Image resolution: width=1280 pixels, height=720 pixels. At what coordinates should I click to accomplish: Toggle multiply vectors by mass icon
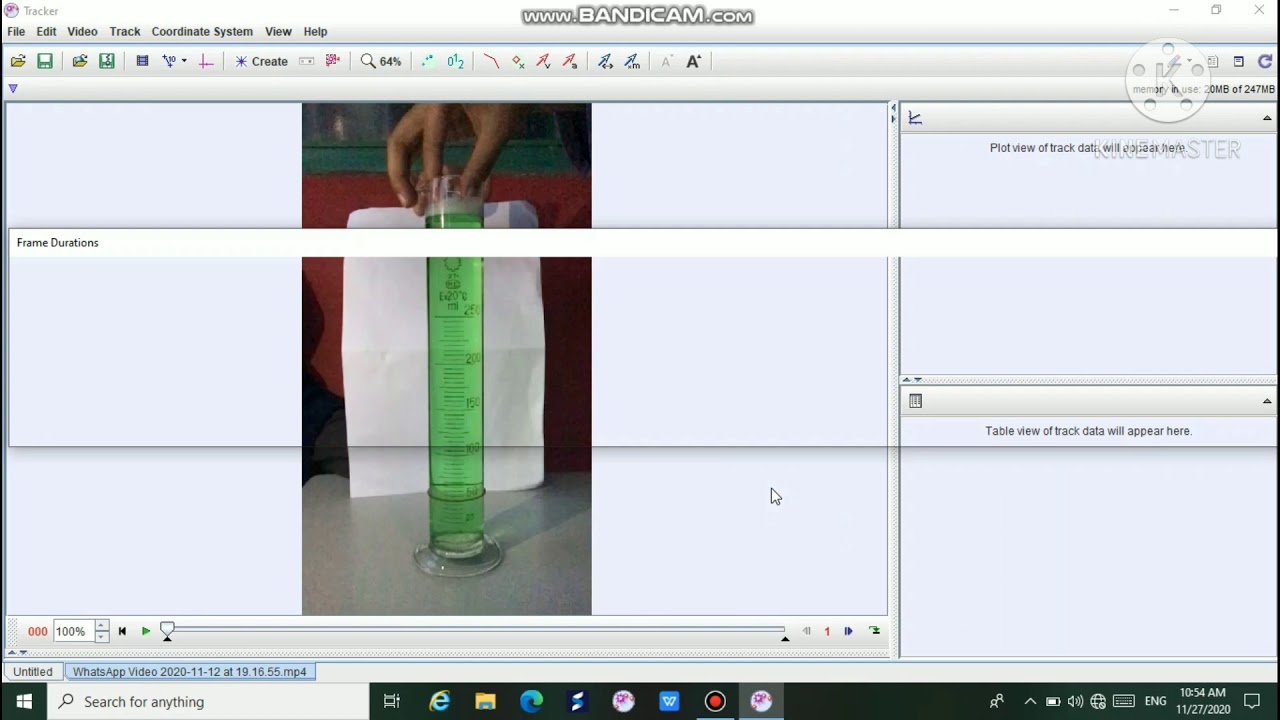[x=632, y=61]
